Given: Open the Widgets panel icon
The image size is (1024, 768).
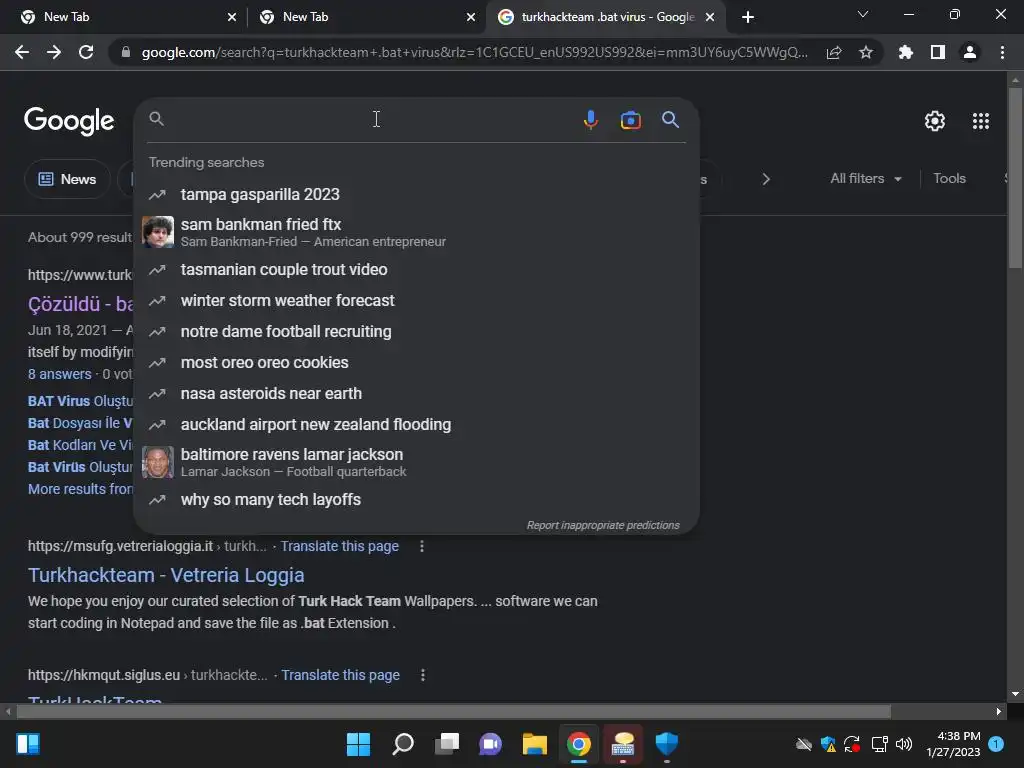Looking at the screenshot, I should [28, 744].
